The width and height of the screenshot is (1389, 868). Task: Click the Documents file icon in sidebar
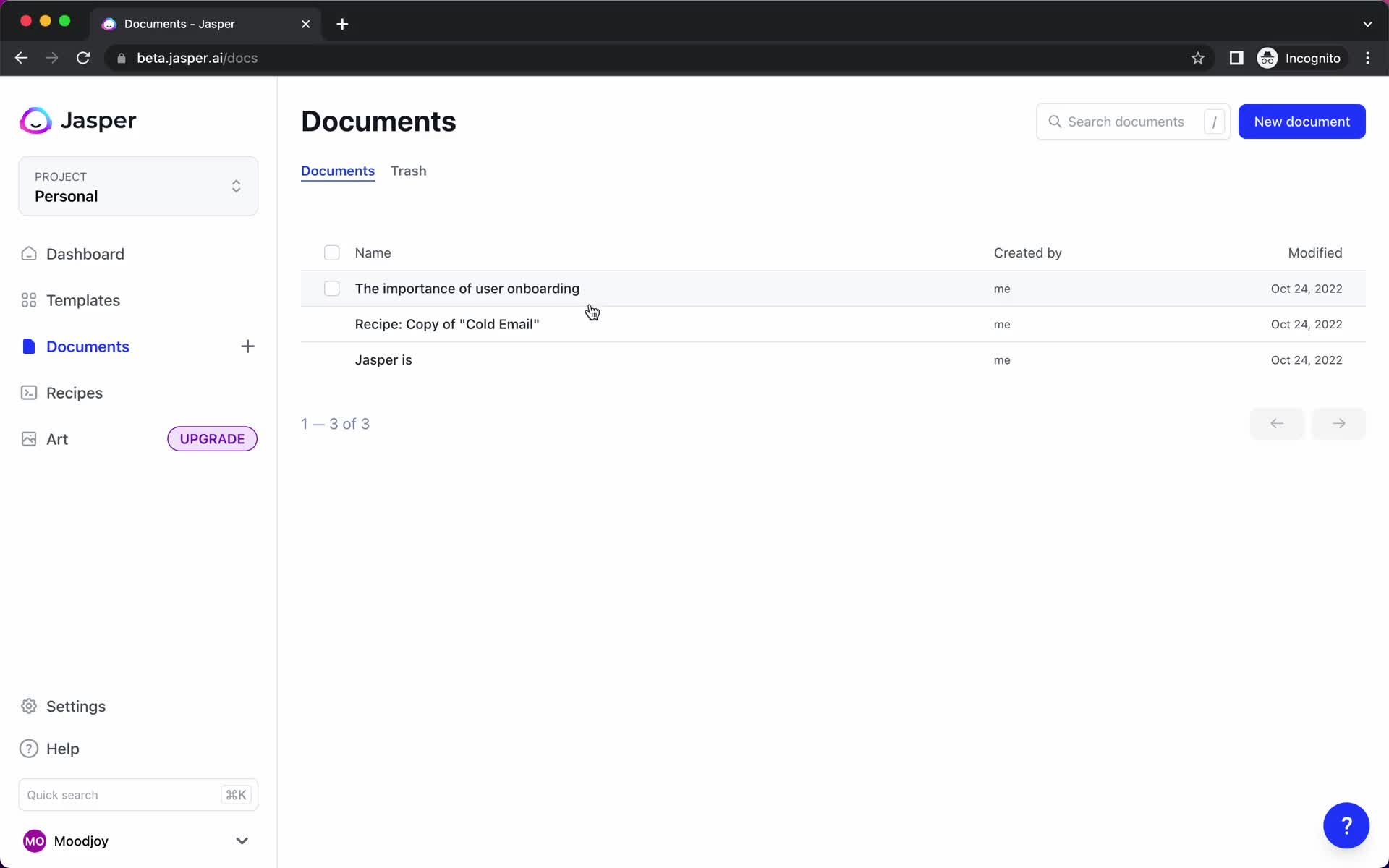pyautogui.click(x=29, y=346)
